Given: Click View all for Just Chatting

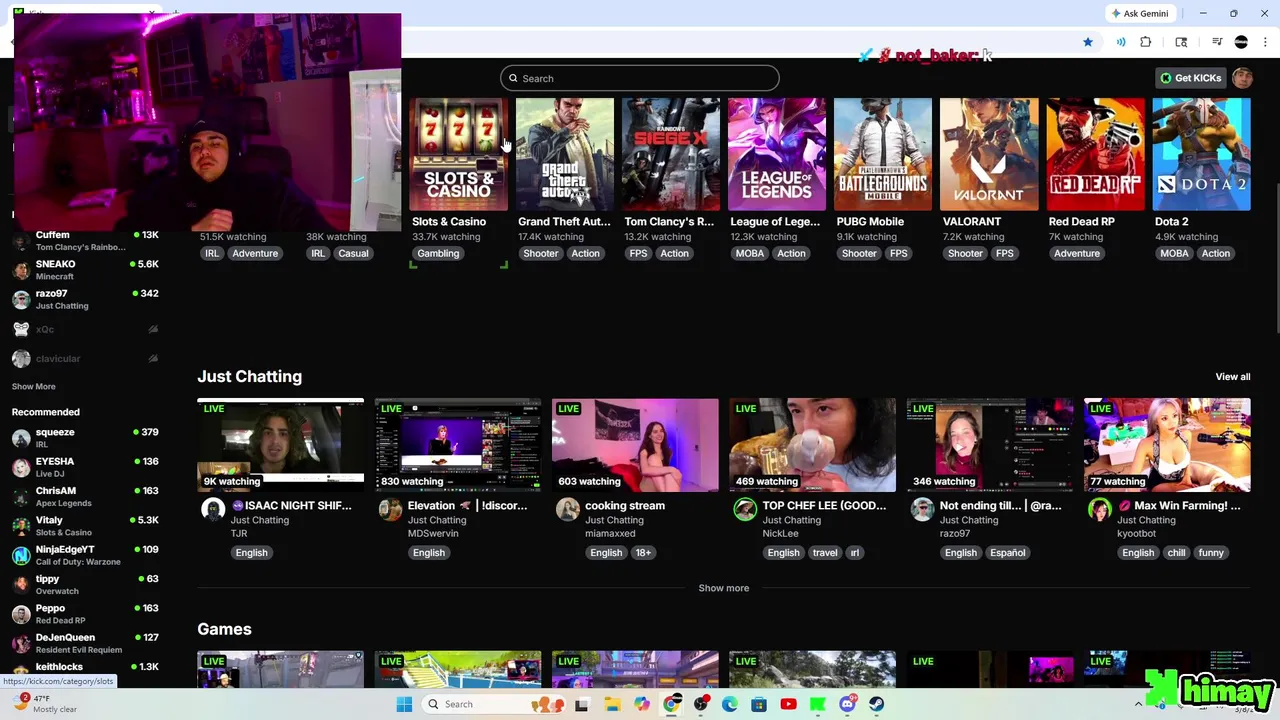Looking at the screenshot, I should (x=1232, y=377).
